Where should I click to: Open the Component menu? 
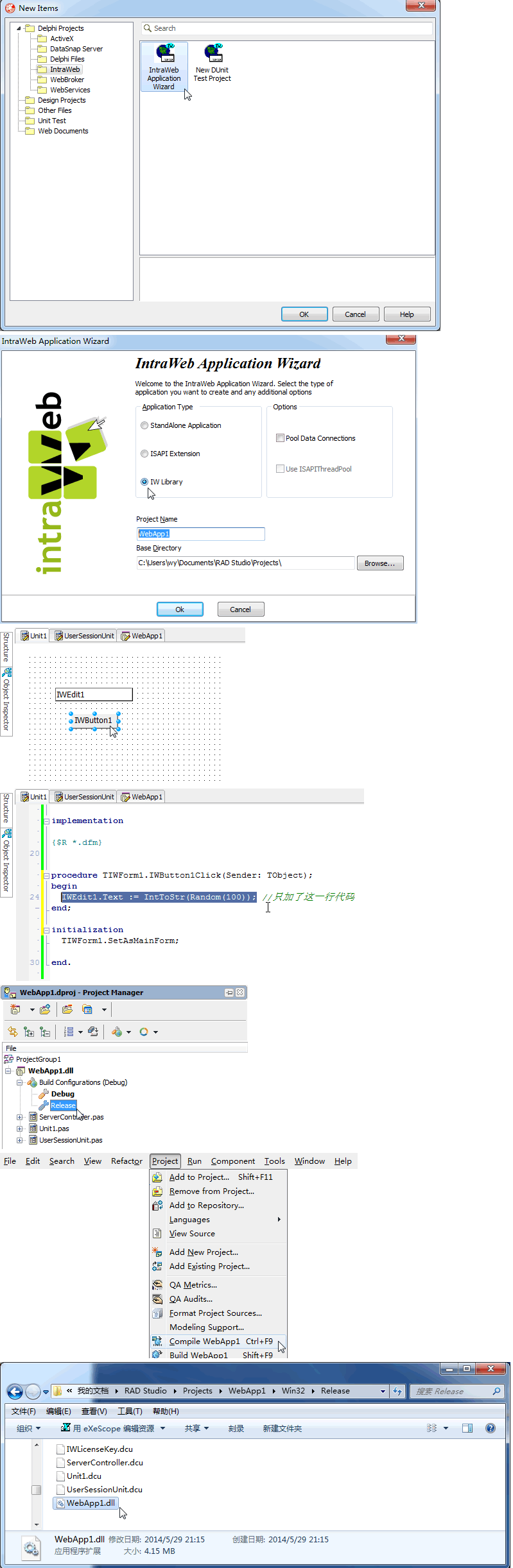point(233,1161)
